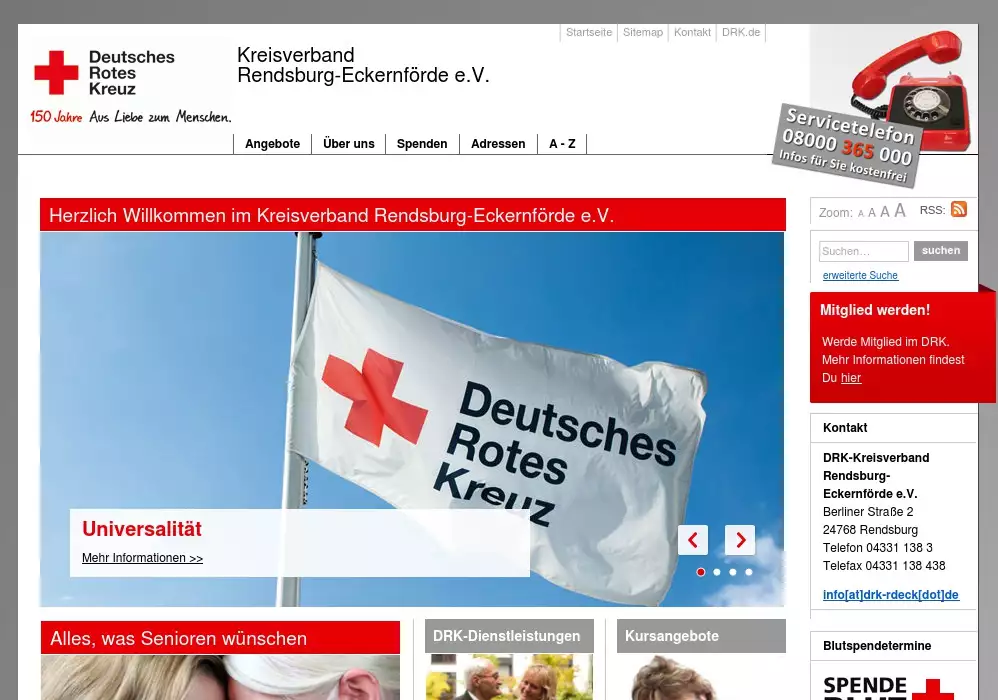Click the Deutsches Rotes Kreuz logo
This screenshot has width=998, height=700.
(x=105, y=73)
